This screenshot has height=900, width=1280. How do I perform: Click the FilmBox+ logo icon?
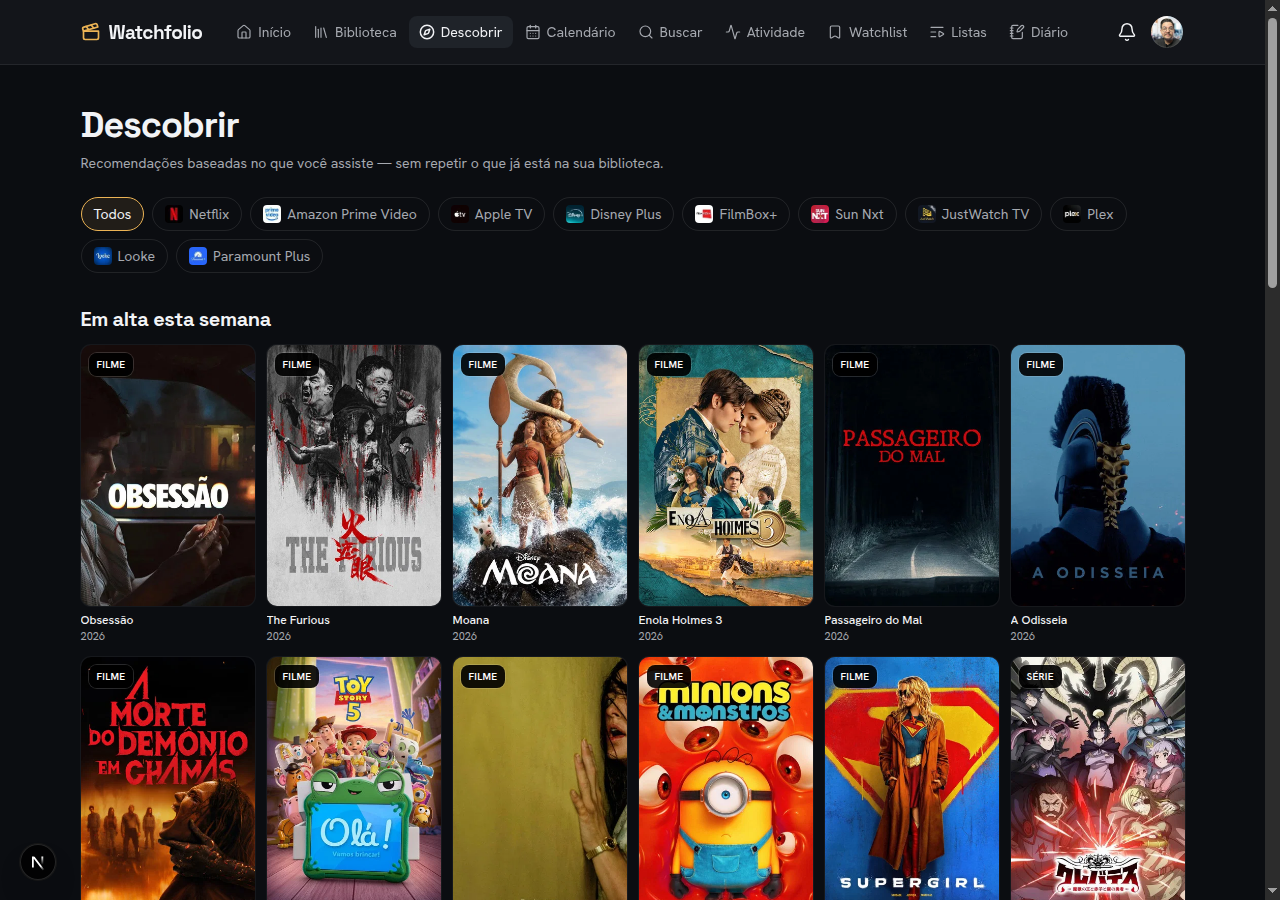pos(704,214)
